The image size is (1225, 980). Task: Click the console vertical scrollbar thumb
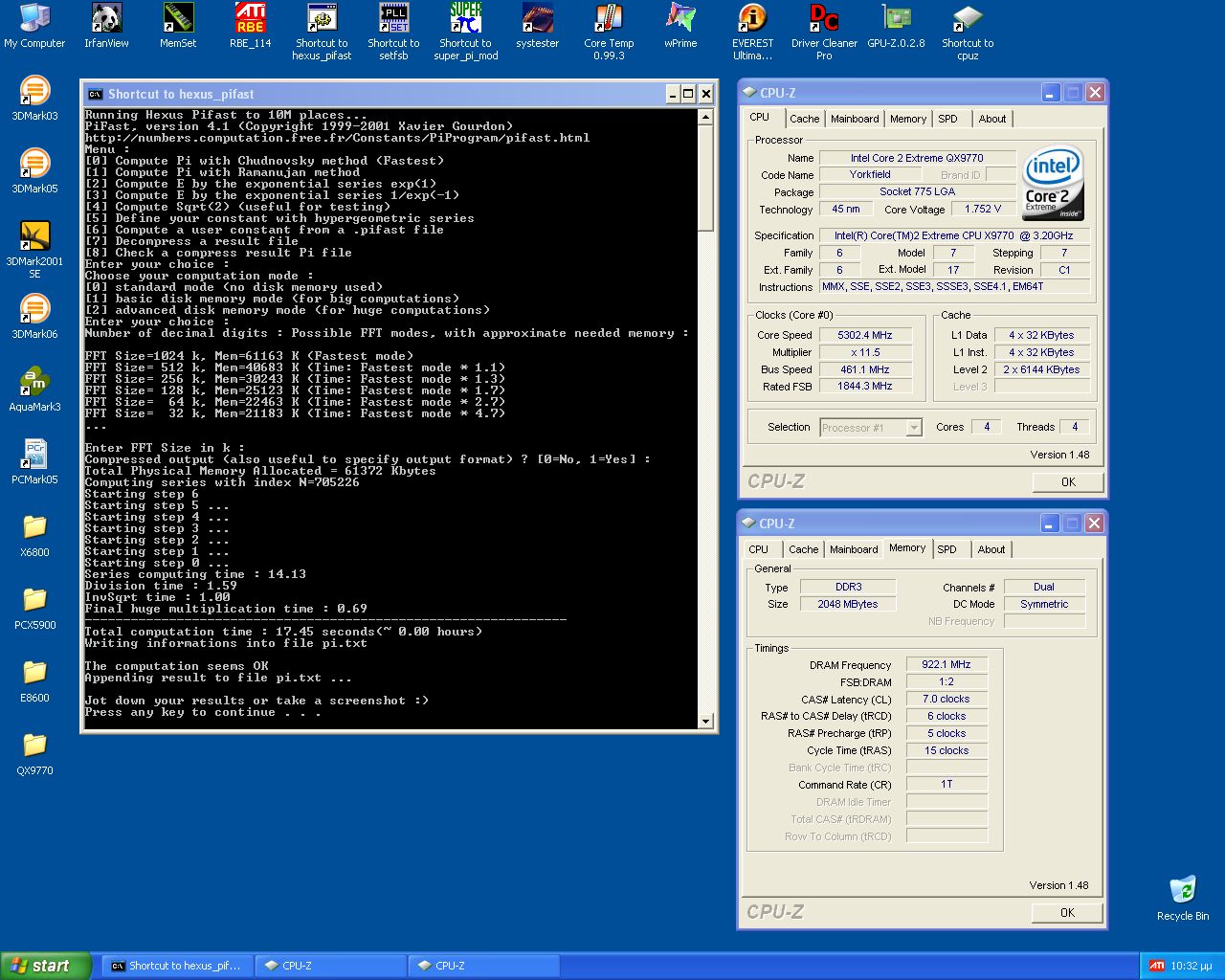point(705,177)
